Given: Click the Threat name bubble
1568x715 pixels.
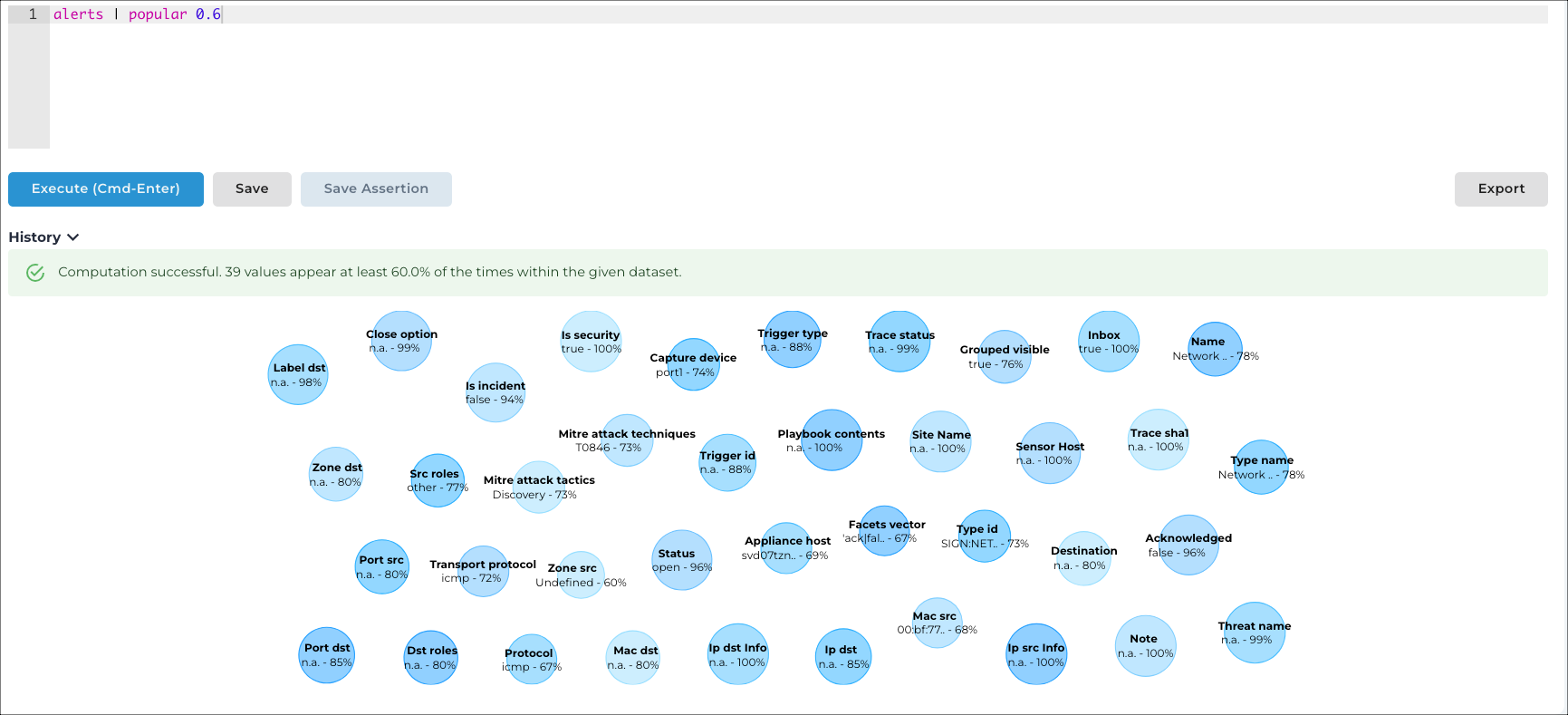Looking at the screenshot, I should [x=1255, y=633].
